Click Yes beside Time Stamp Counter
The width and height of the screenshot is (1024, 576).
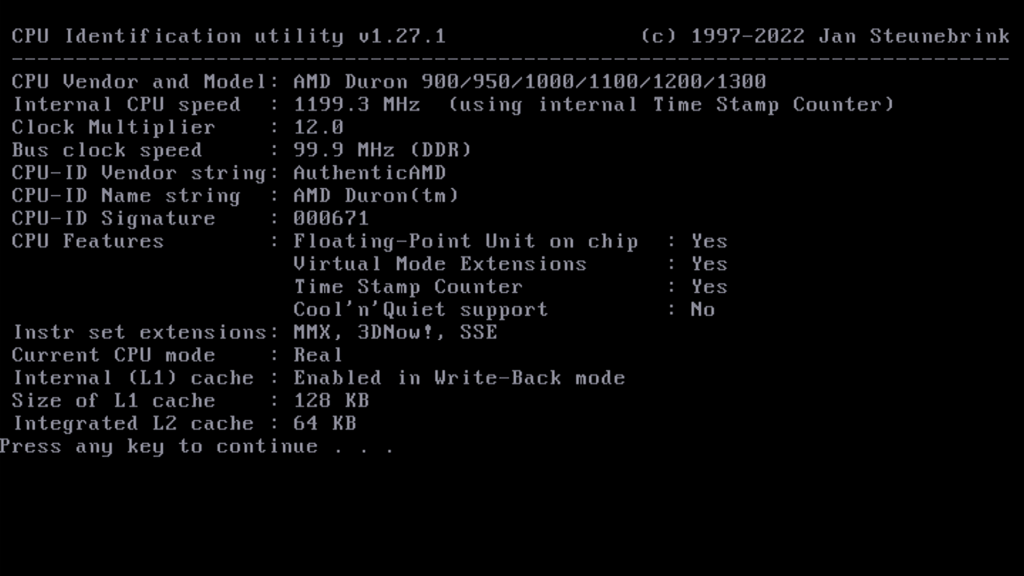[709, 287]
